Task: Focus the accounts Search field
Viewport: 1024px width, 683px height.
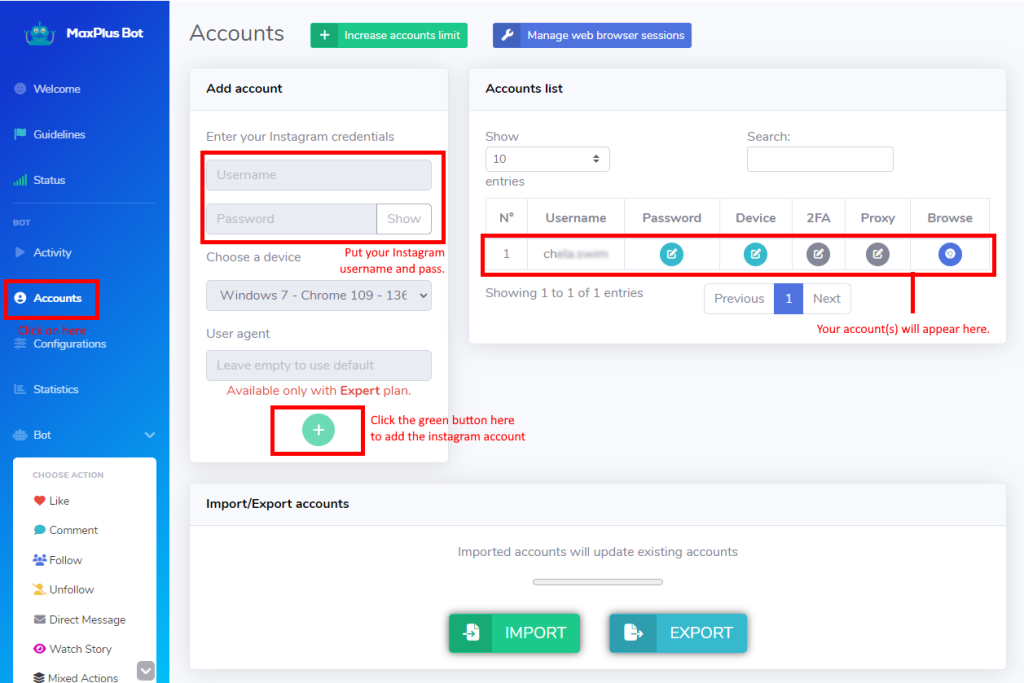Action: pyautogui.click(x=820, y=159)
